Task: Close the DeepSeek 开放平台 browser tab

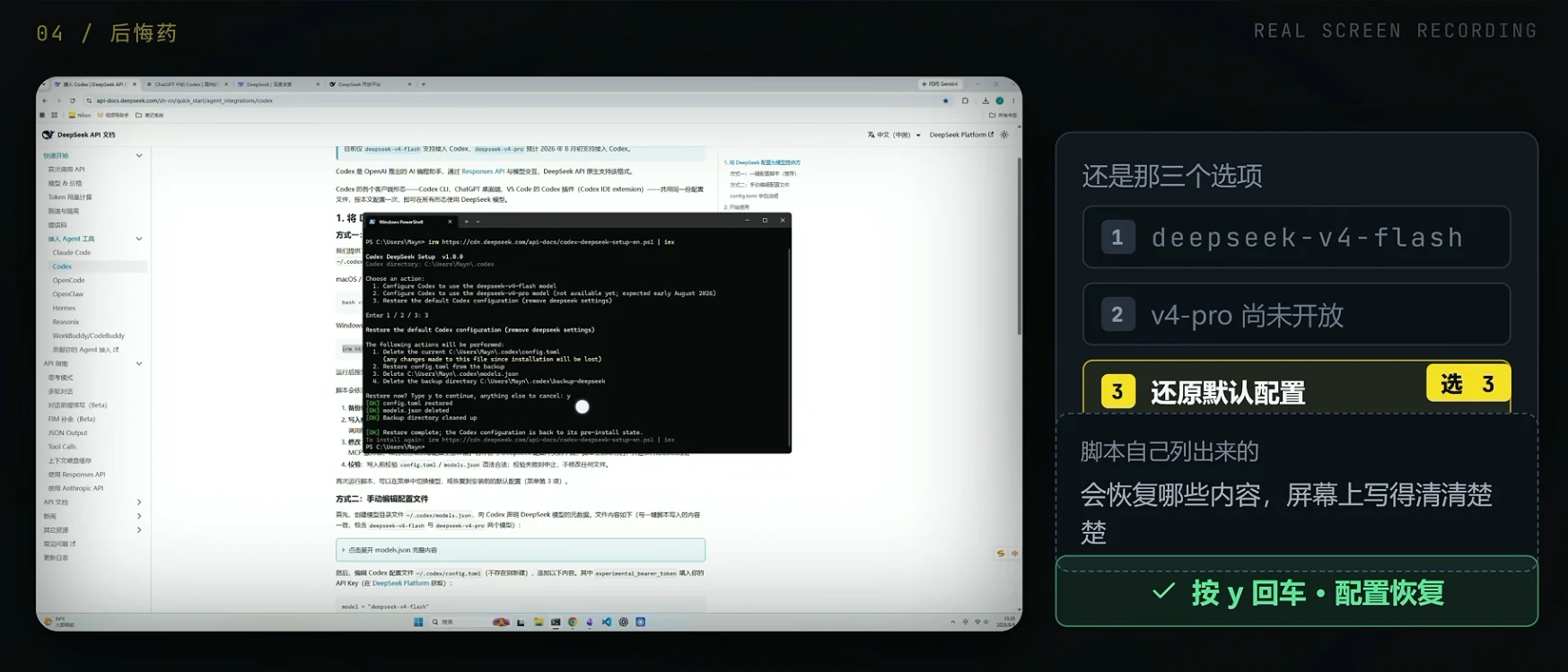Action: (409, 84)
